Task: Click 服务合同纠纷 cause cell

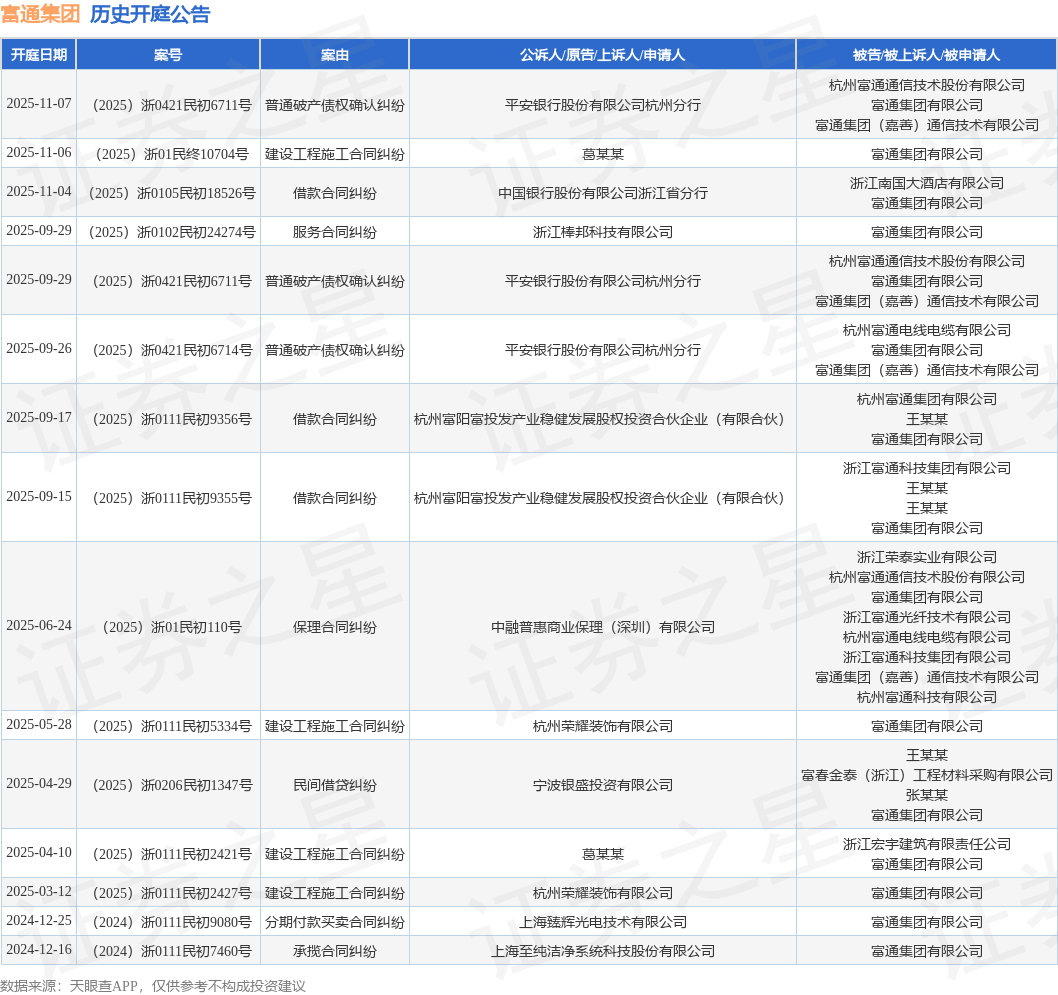Action: pyautogui.click(x=335, y=233)
